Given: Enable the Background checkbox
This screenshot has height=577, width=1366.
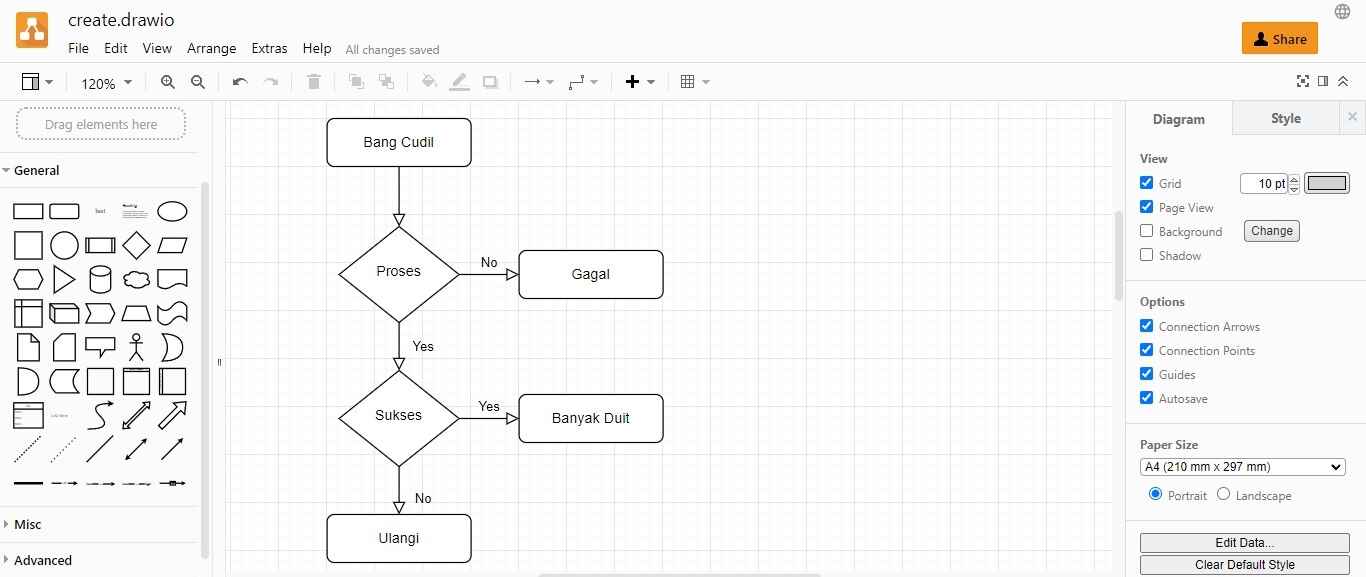Looking at the screenshot, I should (x=1147, y=231).
